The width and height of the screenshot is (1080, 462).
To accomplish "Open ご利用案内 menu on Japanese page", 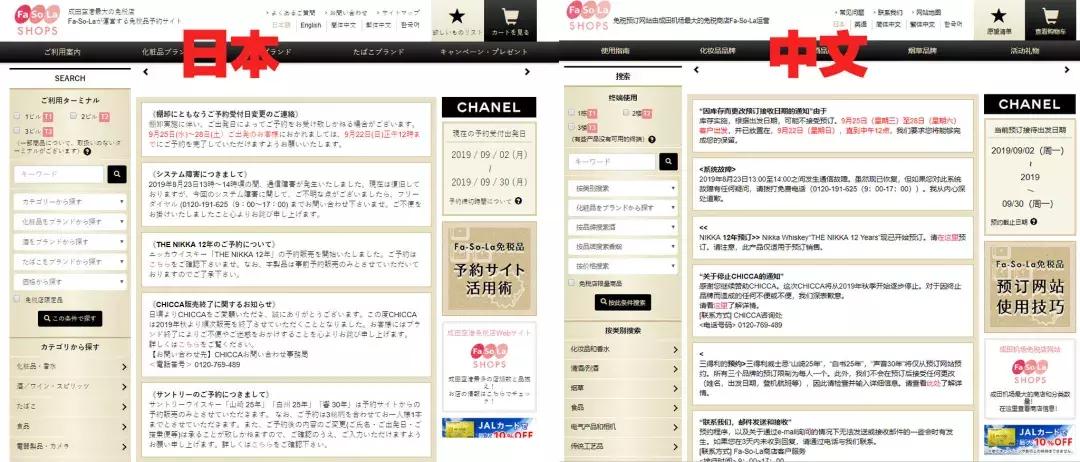I will (62, 52).
